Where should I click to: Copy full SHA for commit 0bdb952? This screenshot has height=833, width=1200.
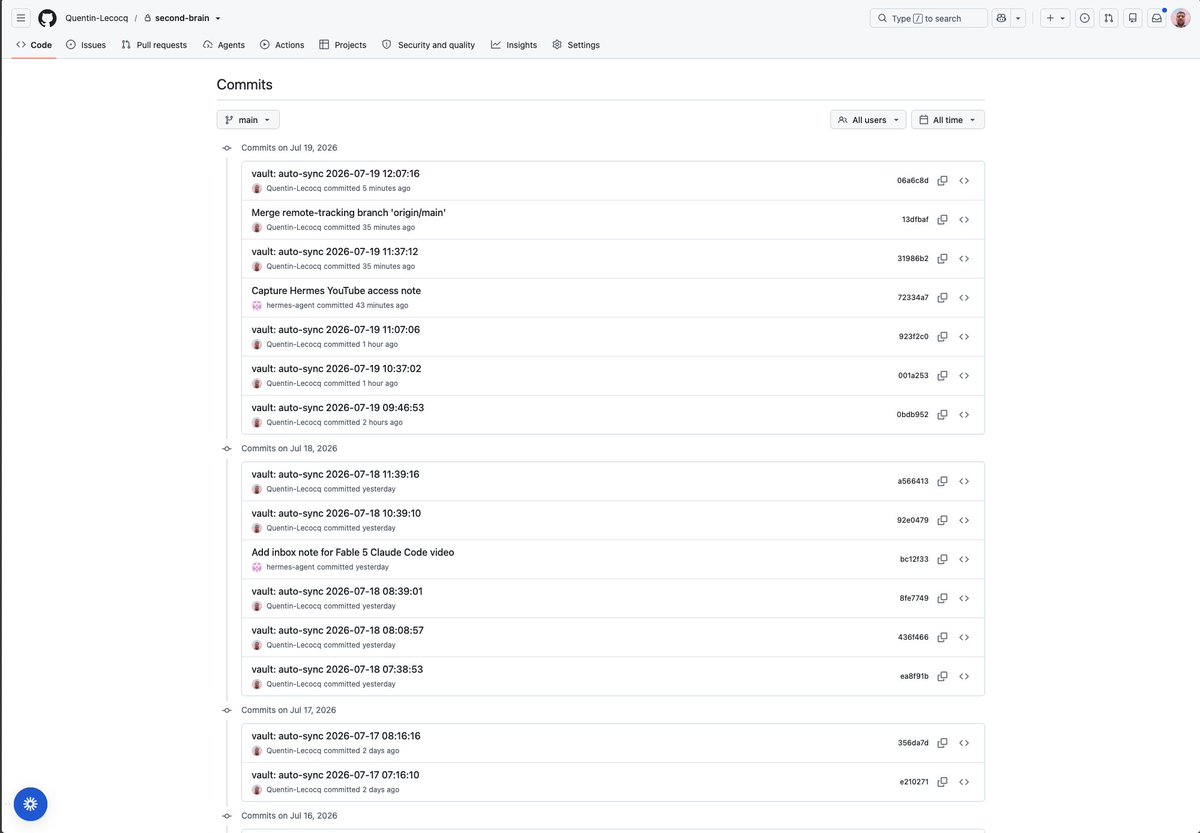coord(942,415)
